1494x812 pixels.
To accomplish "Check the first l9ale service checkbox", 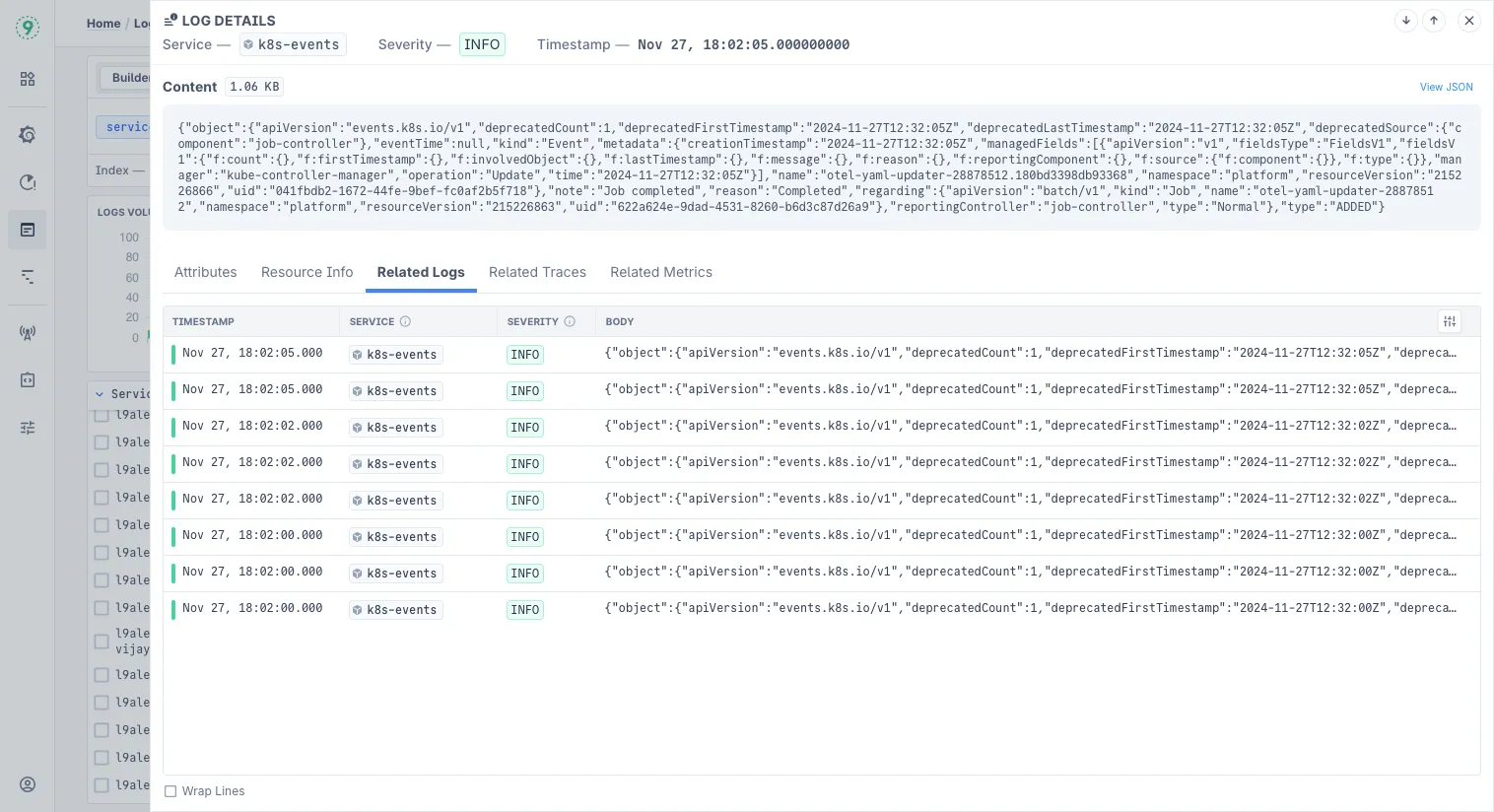I will [102, 416].
